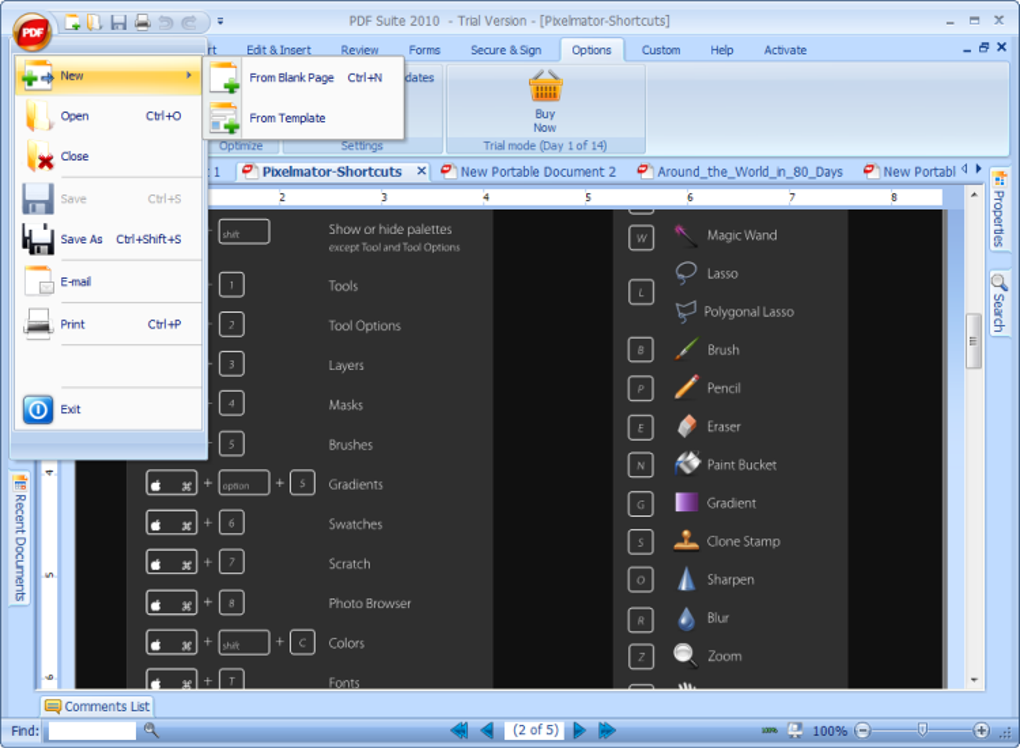
Task: Choose E-mail in the application menu
Action: click(108, 282)
